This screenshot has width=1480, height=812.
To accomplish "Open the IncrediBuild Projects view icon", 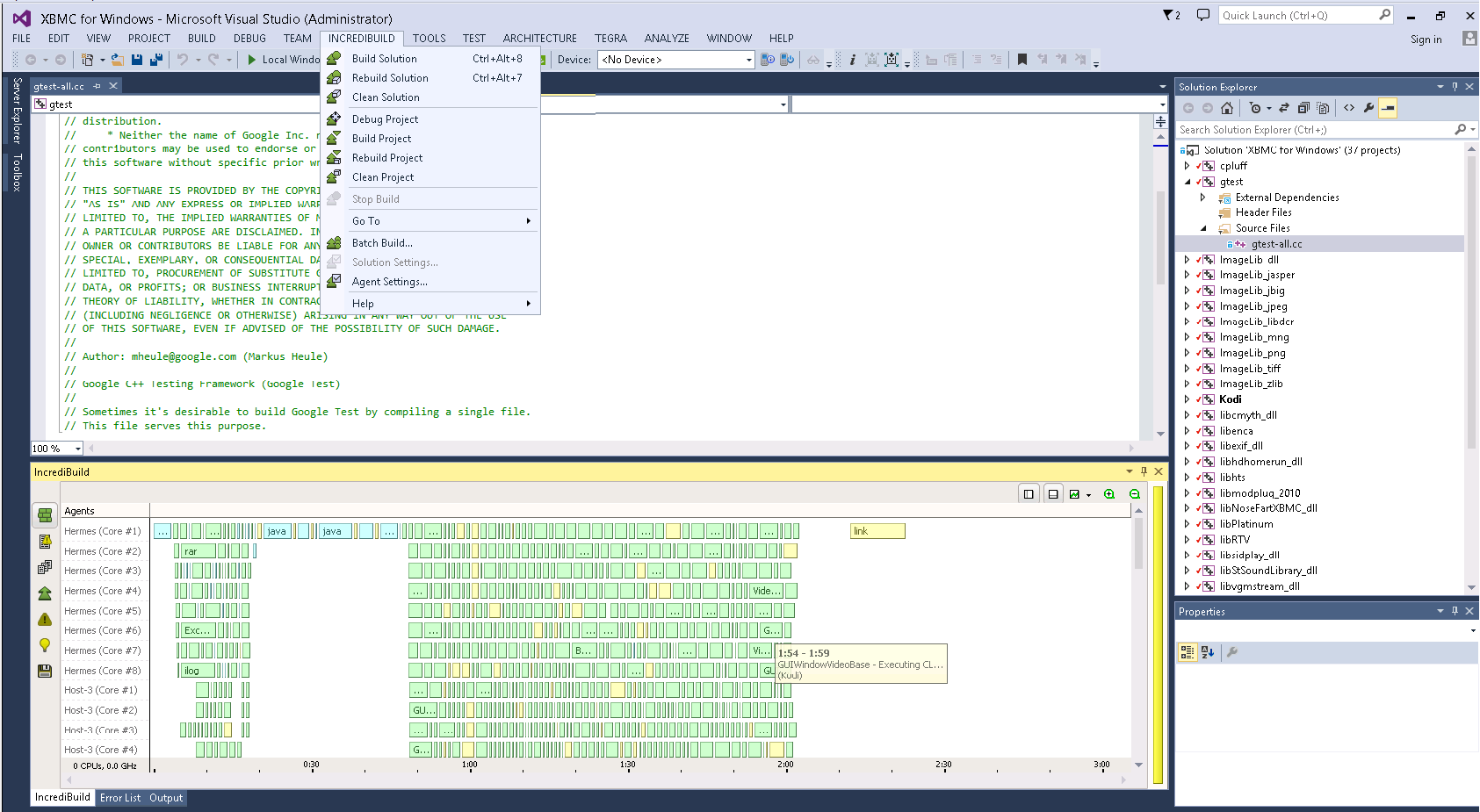I will pyautogui.click(x=45, y=567).
